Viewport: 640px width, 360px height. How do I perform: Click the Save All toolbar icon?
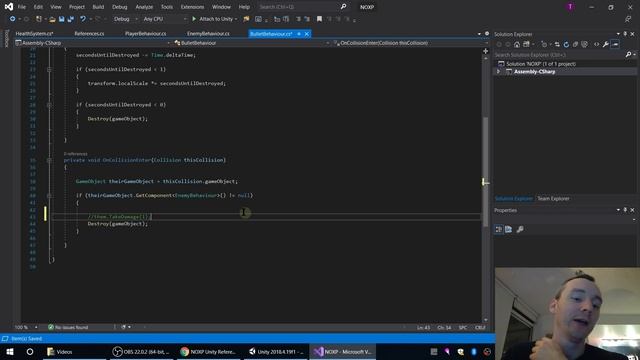click(71, 19)
